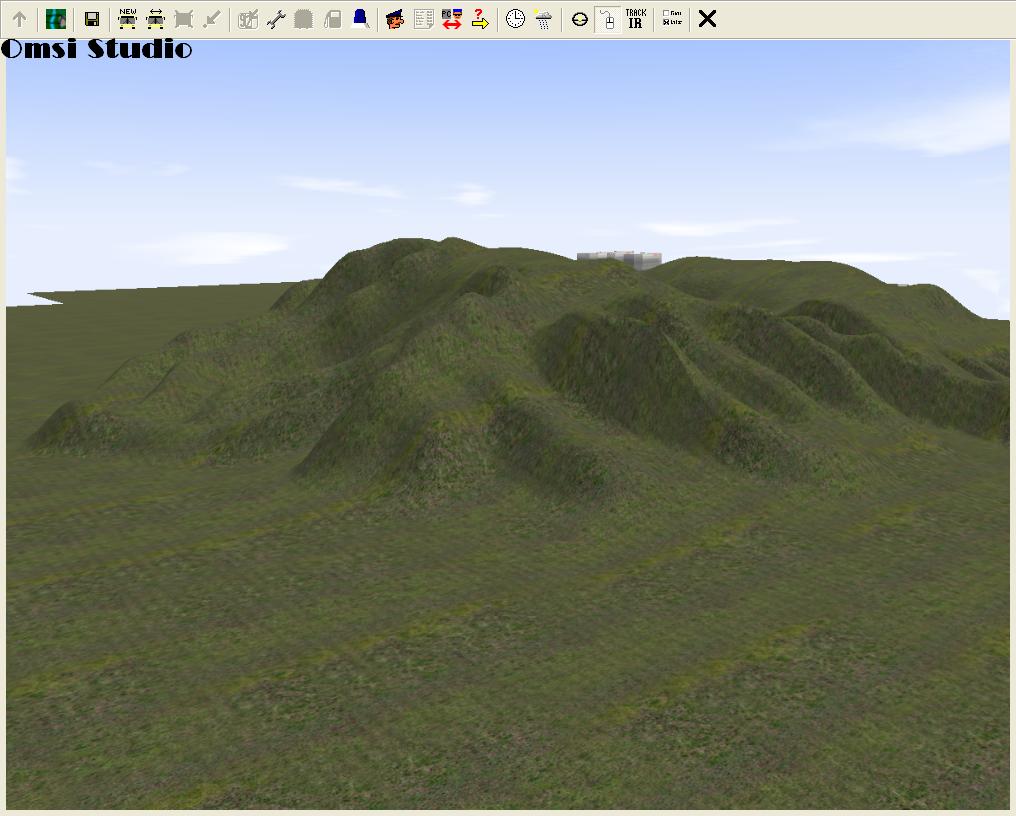Viewport: 1016px width, 816px height.
Task: Click the black X exit button
Action: pos(707,19)
